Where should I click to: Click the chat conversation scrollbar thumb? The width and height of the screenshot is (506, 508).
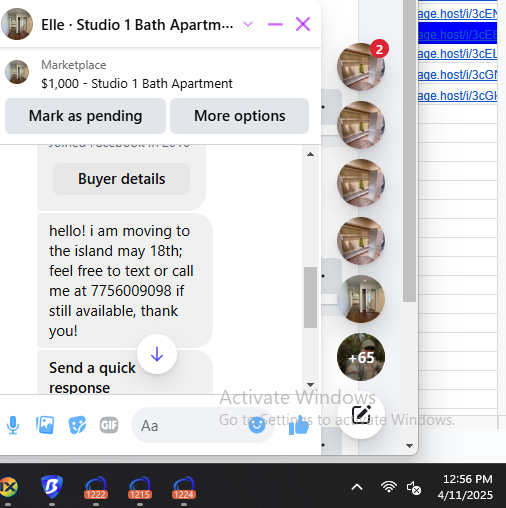pyautogui.click(x=310, y=297)
